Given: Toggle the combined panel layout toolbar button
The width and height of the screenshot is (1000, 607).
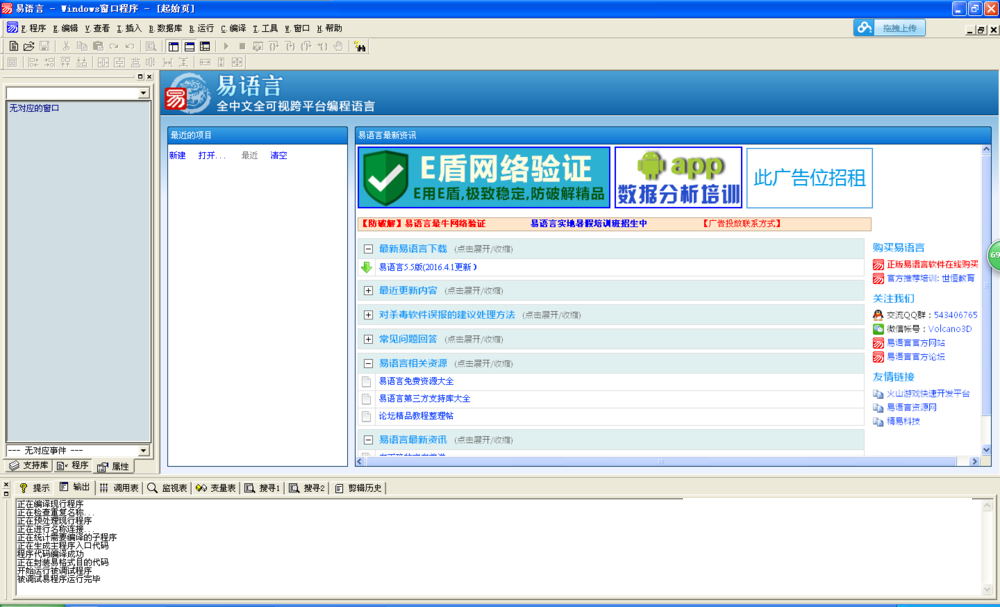Looking at the screenshot, I should [205, 47].
